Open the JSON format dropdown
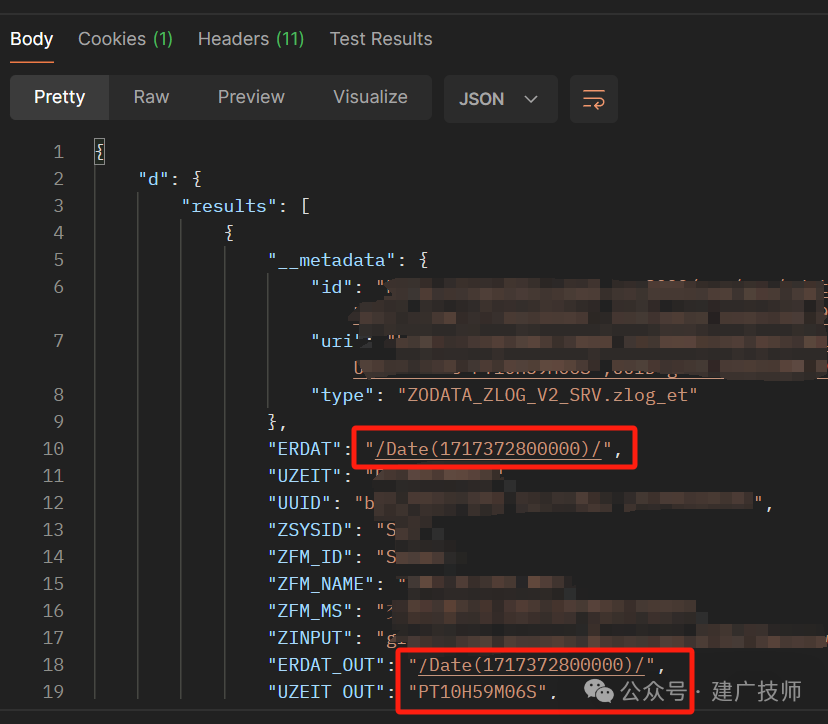Image resolution: width=828 pixels, height=724 pixels. [x=500, y=99]
